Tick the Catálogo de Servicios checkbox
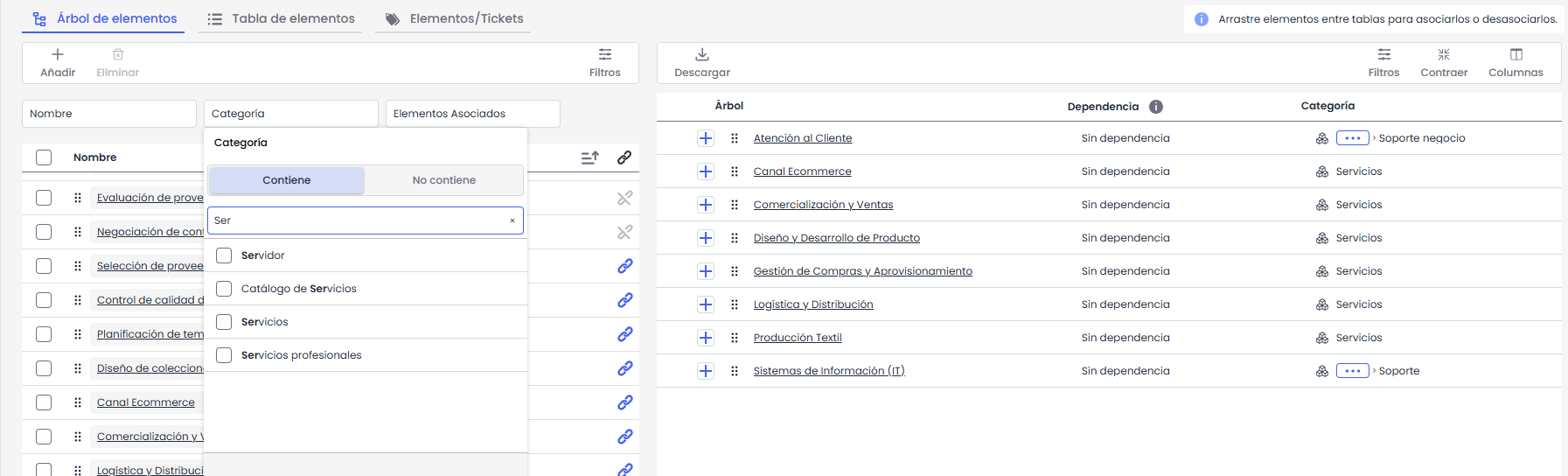Screen dimensions: 1568x476 (x=224, y=289)
